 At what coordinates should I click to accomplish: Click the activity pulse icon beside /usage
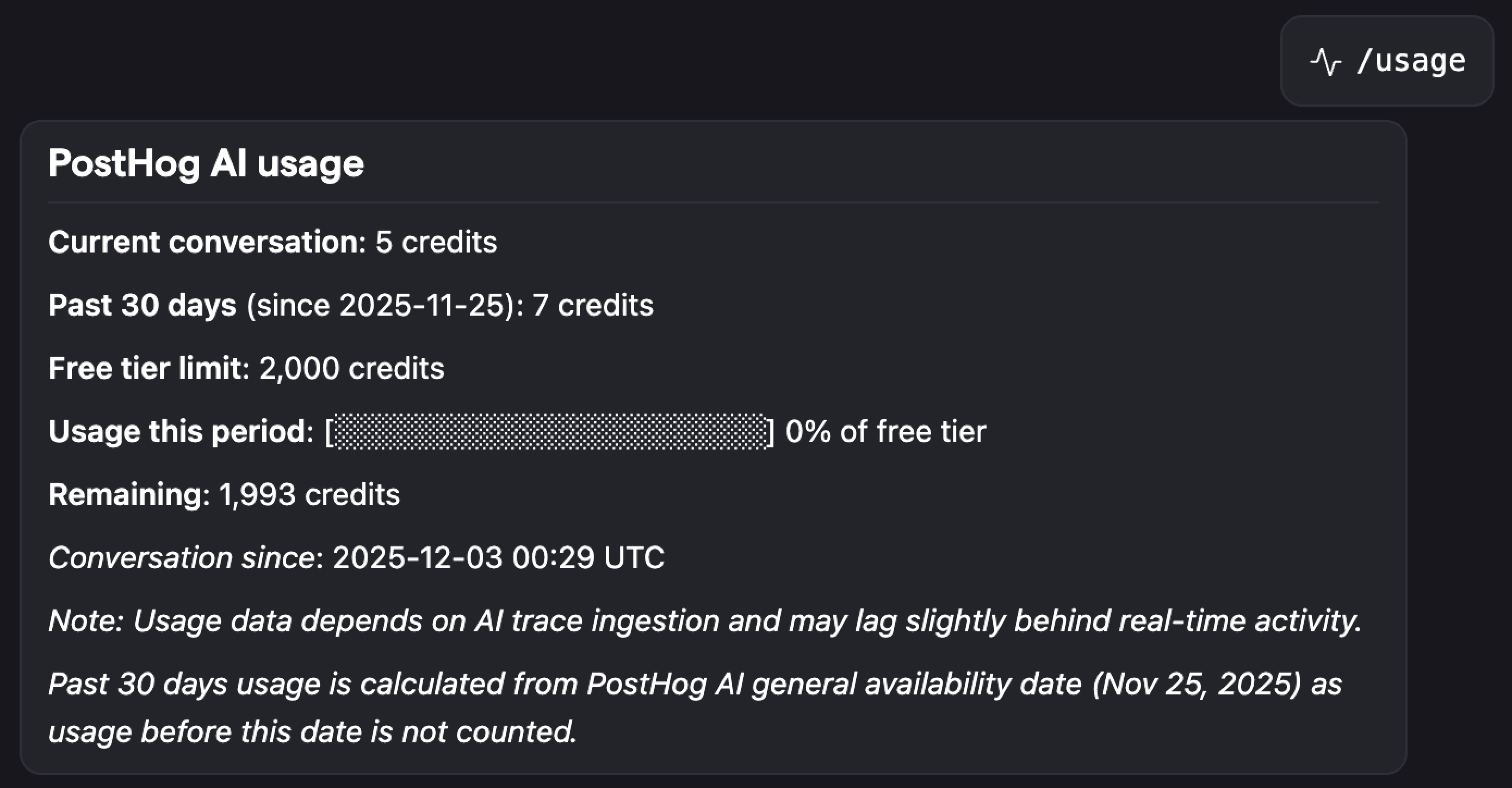(x=1327, y=60)
